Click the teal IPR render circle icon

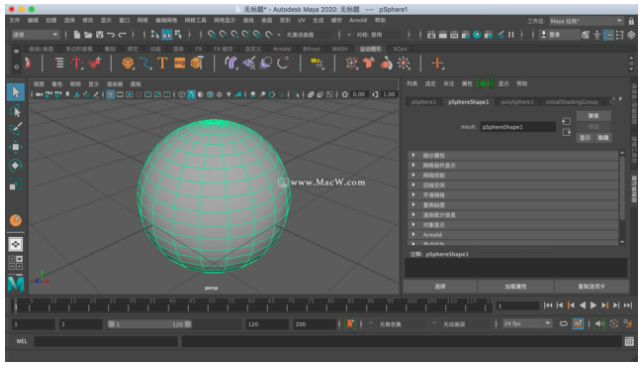point(477,35)
